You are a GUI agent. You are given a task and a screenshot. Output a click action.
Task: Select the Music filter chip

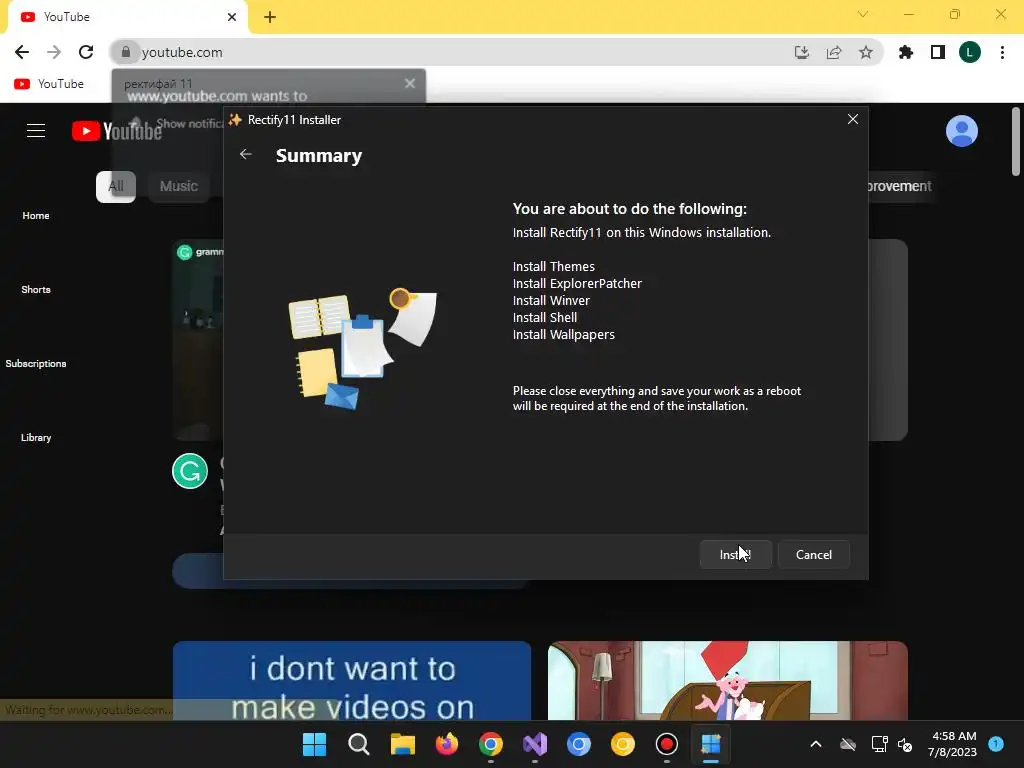click(x=179, y=187)
